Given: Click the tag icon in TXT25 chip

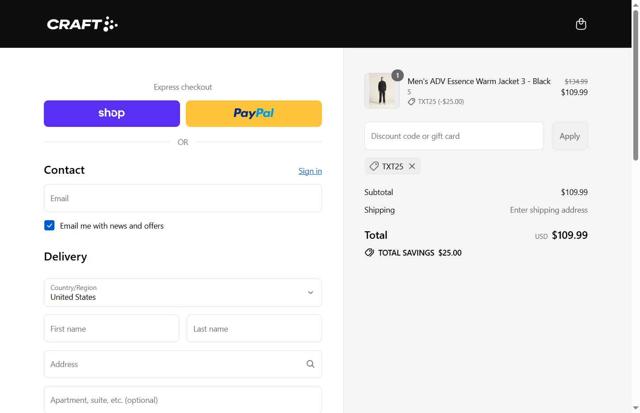Looking at the screenshot, I should (374, 166).
